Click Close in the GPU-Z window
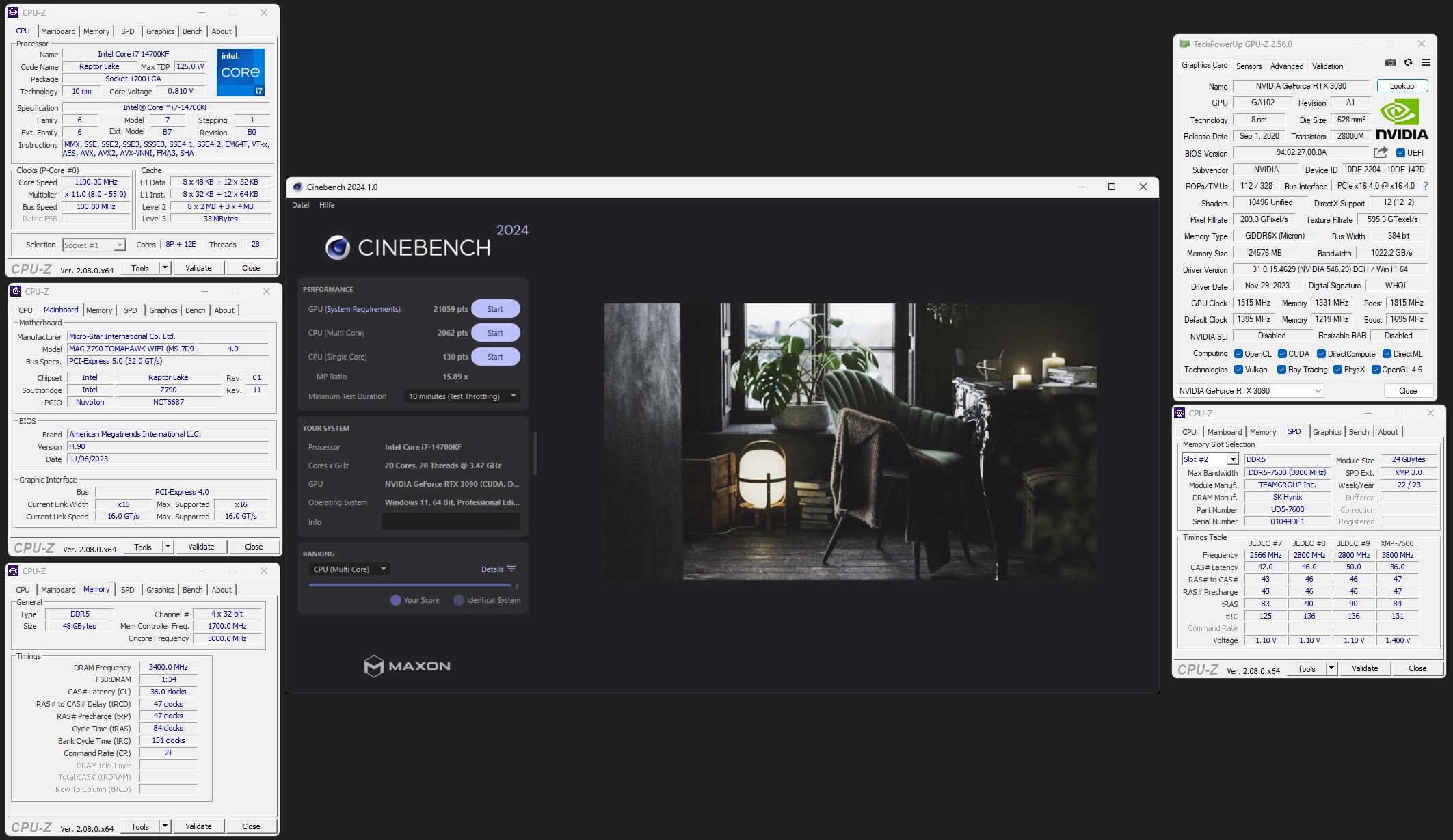 [1408, 391]
